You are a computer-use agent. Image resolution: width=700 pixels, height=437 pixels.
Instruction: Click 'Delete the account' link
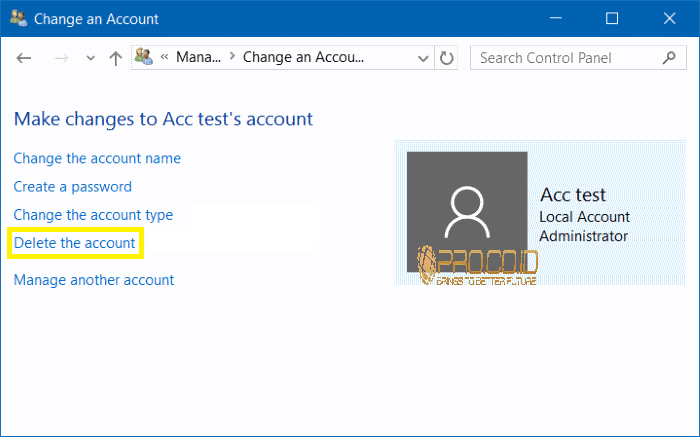75,243
